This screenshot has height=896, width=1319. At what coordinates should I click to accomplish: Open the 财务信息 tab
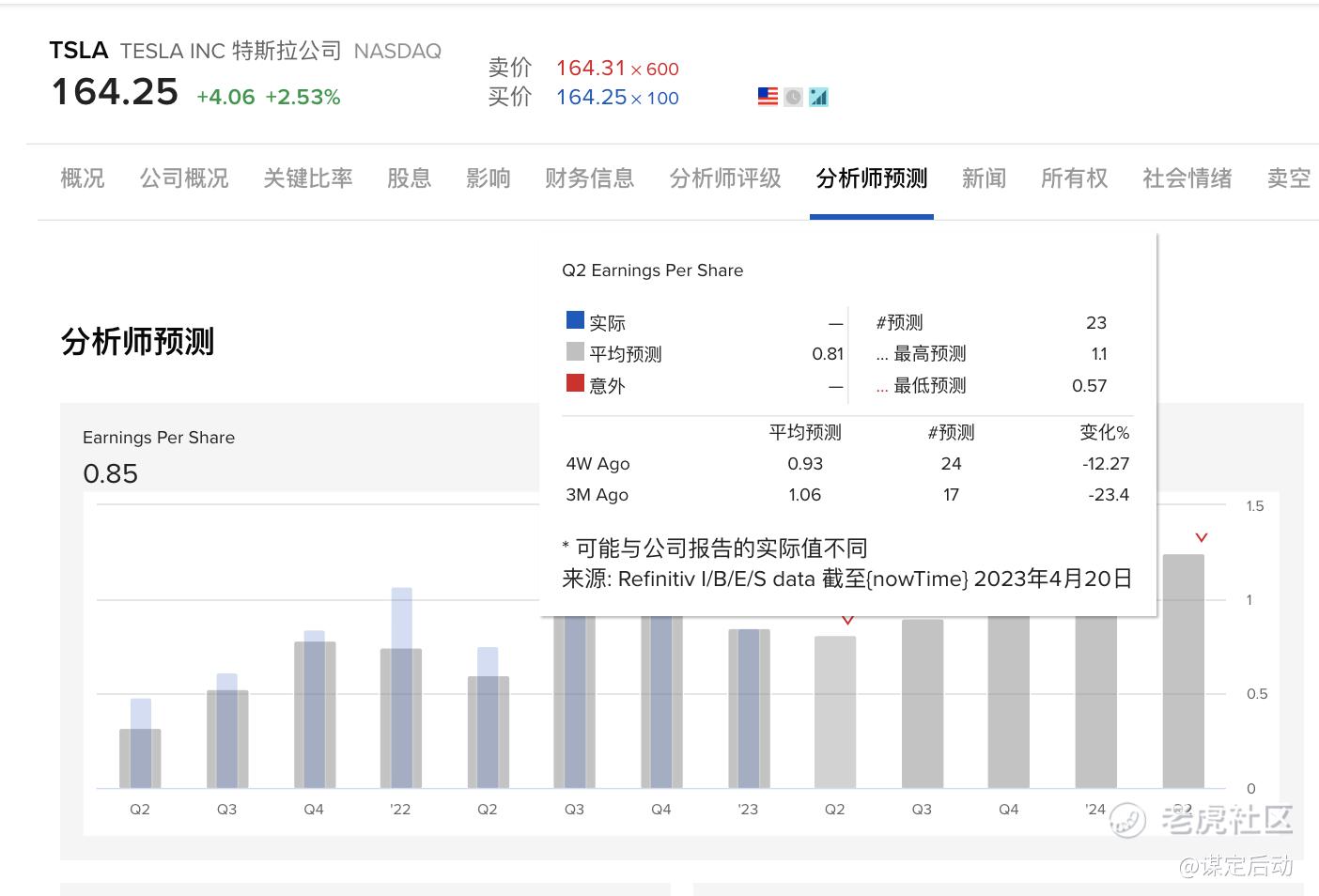pos(590,178)
